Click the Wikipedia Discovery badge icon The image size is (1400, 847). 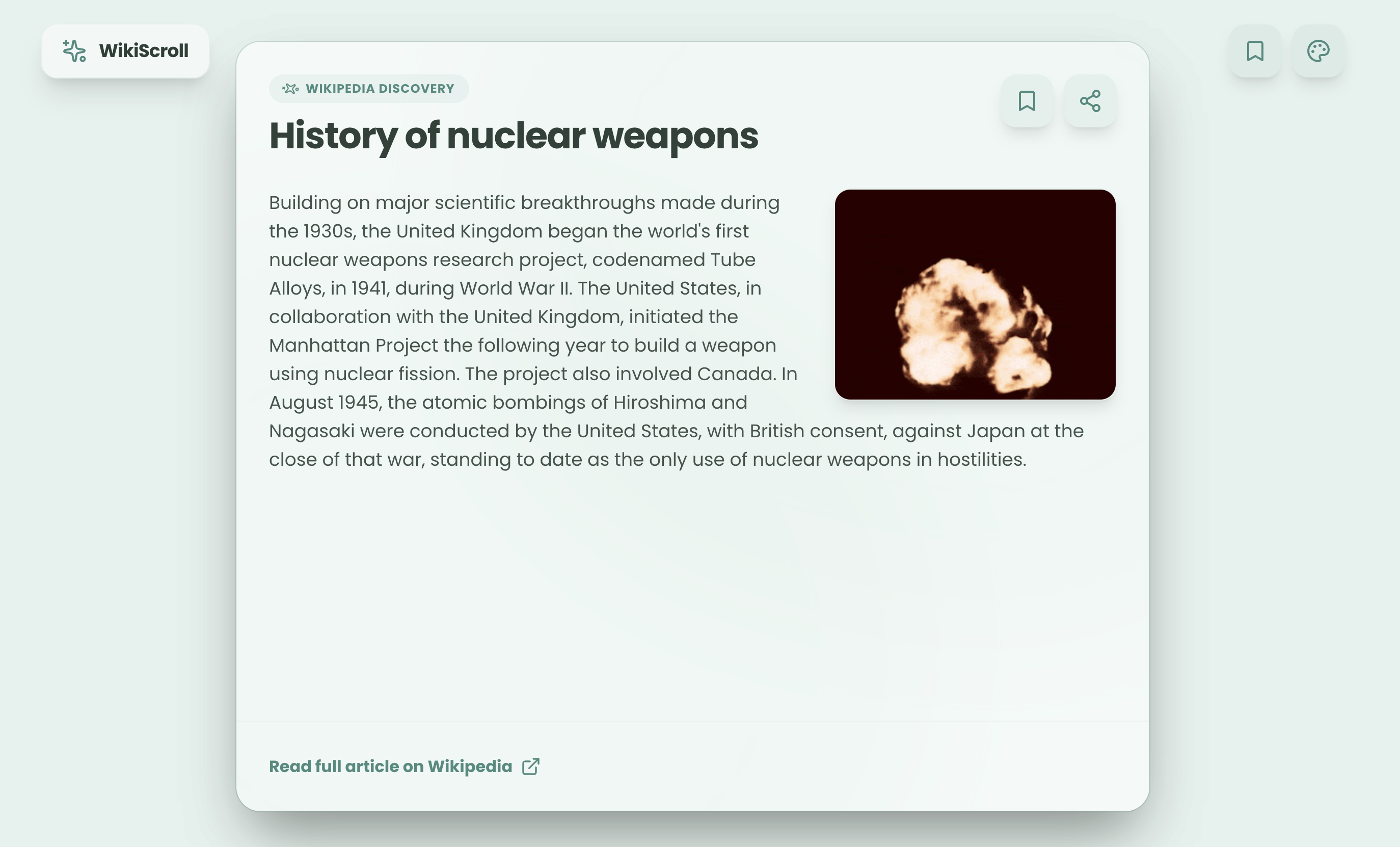pyautogui.click(x=290, y=89)
